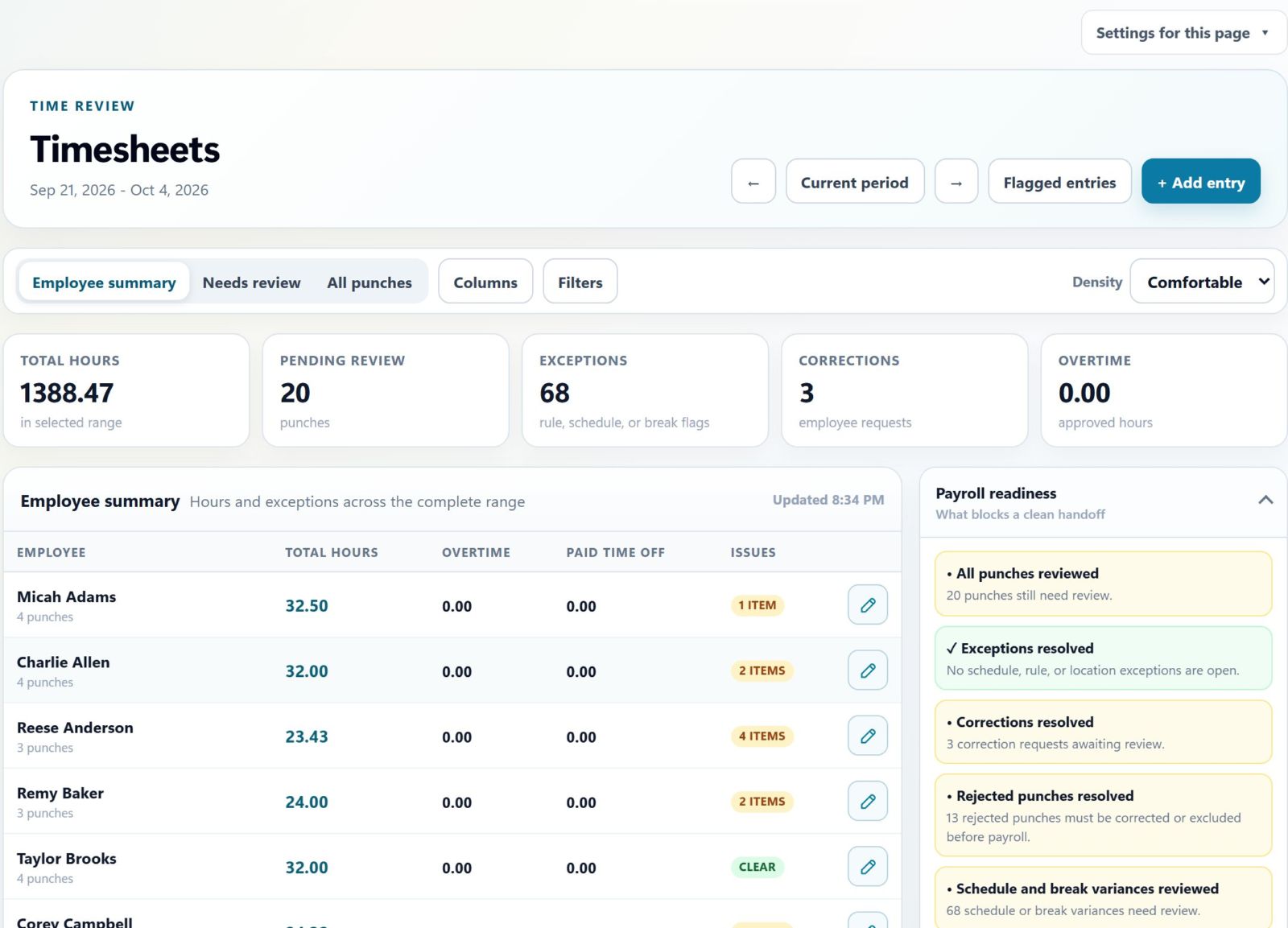The image size is (1288, 928).
Task: Click the Taylor Brooks employee name
Action: [x=67, y=858]
